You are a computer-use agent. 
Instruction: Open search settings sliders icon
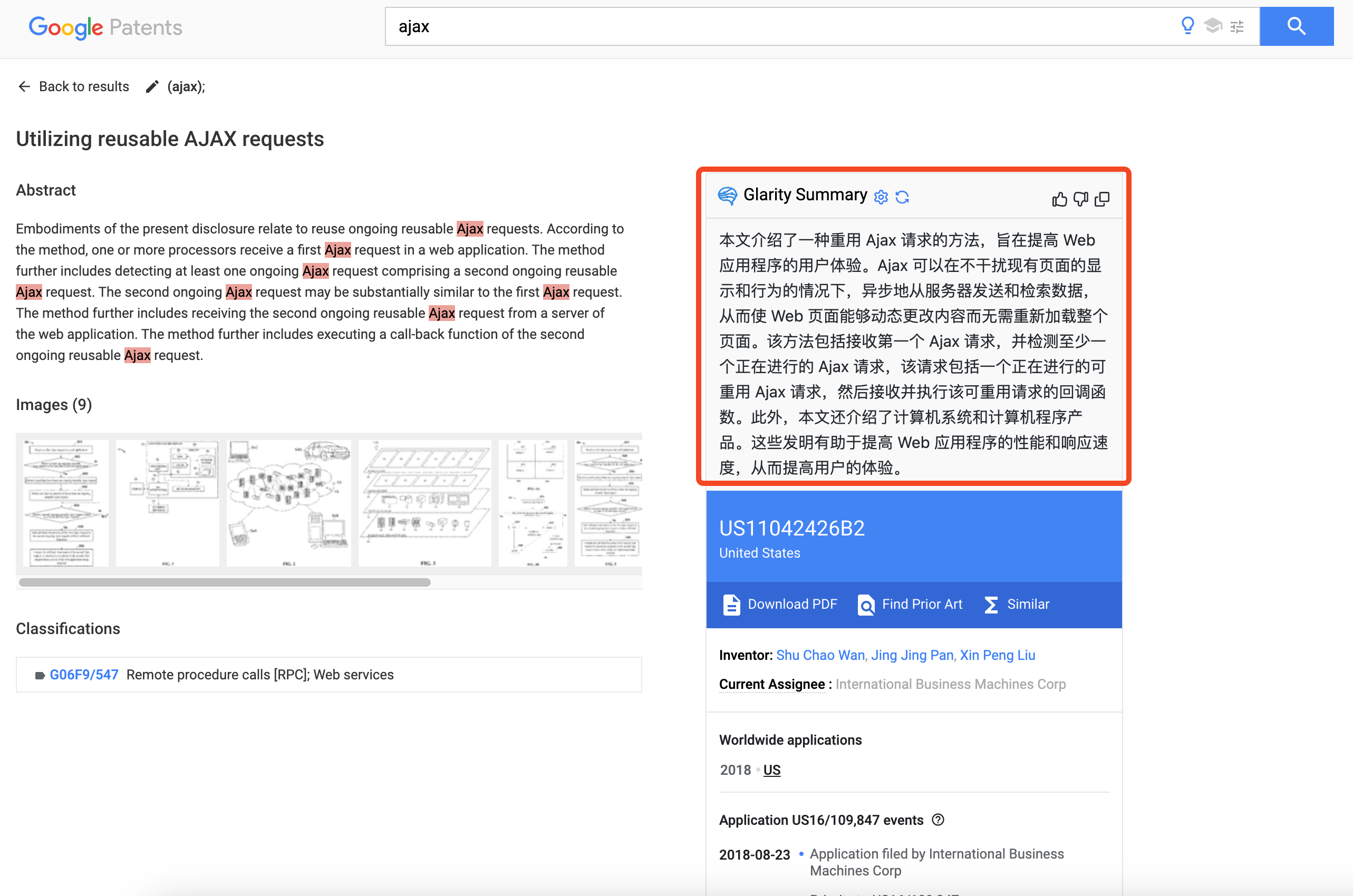pos(1236,26)
